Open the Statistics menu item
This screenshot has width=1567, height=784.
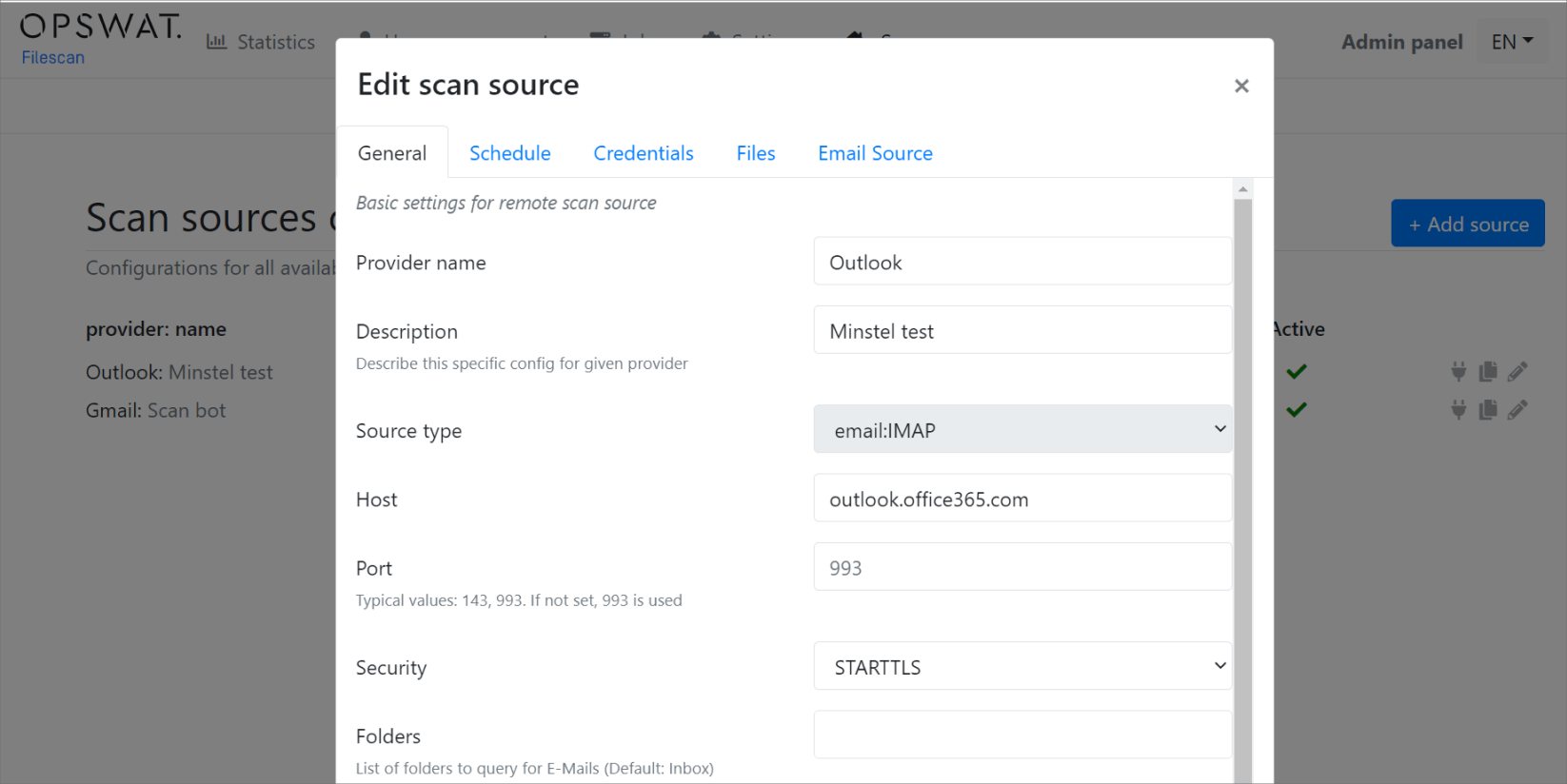coord(261,42)
